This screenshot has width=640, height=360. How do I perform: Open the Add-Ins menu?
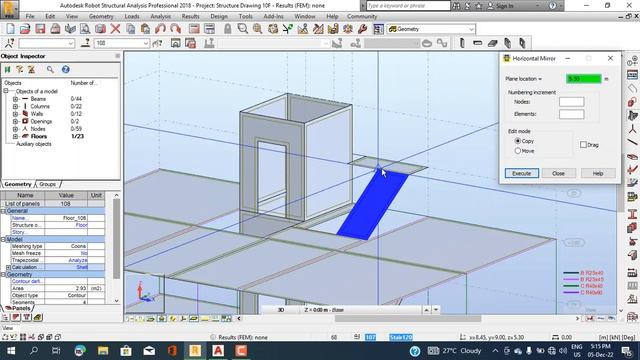point(273,16)
